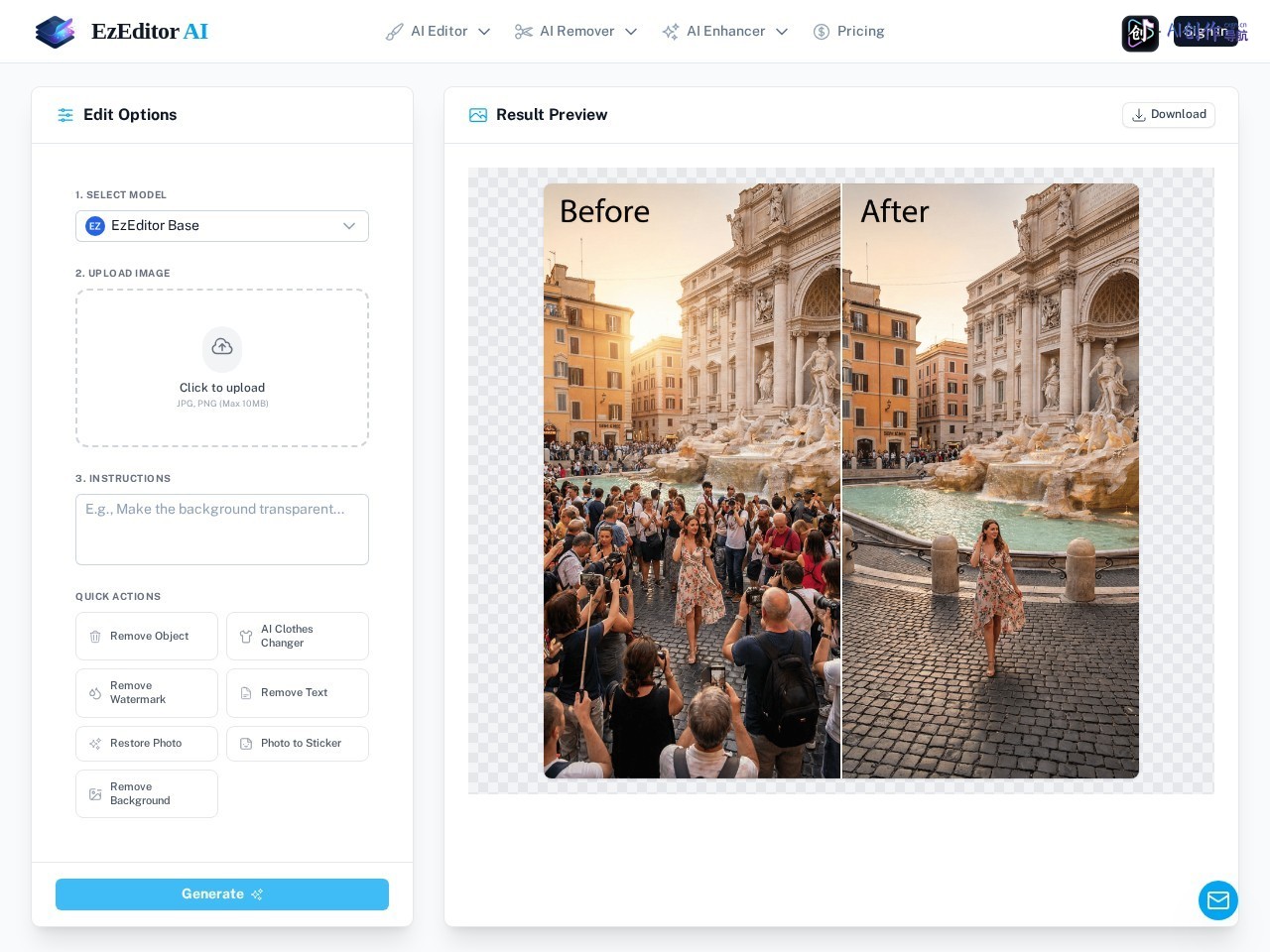Focus the instructions text field
Image resolution: width=1270 pixels, height=952 pixels.
click(x=222, y=530)
